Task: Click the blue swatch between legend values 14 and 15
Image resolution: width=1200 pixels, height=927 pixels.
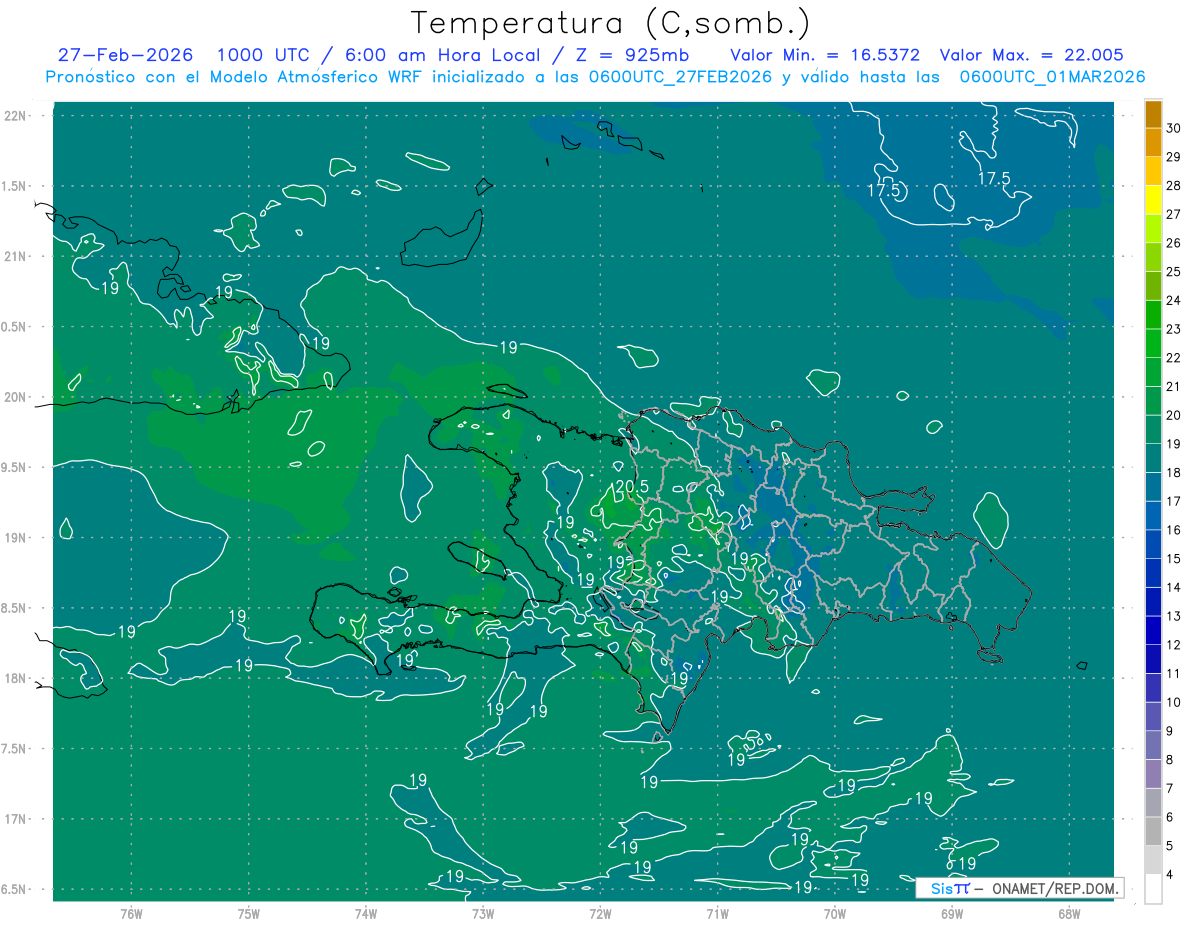Action: [1153, 573]
